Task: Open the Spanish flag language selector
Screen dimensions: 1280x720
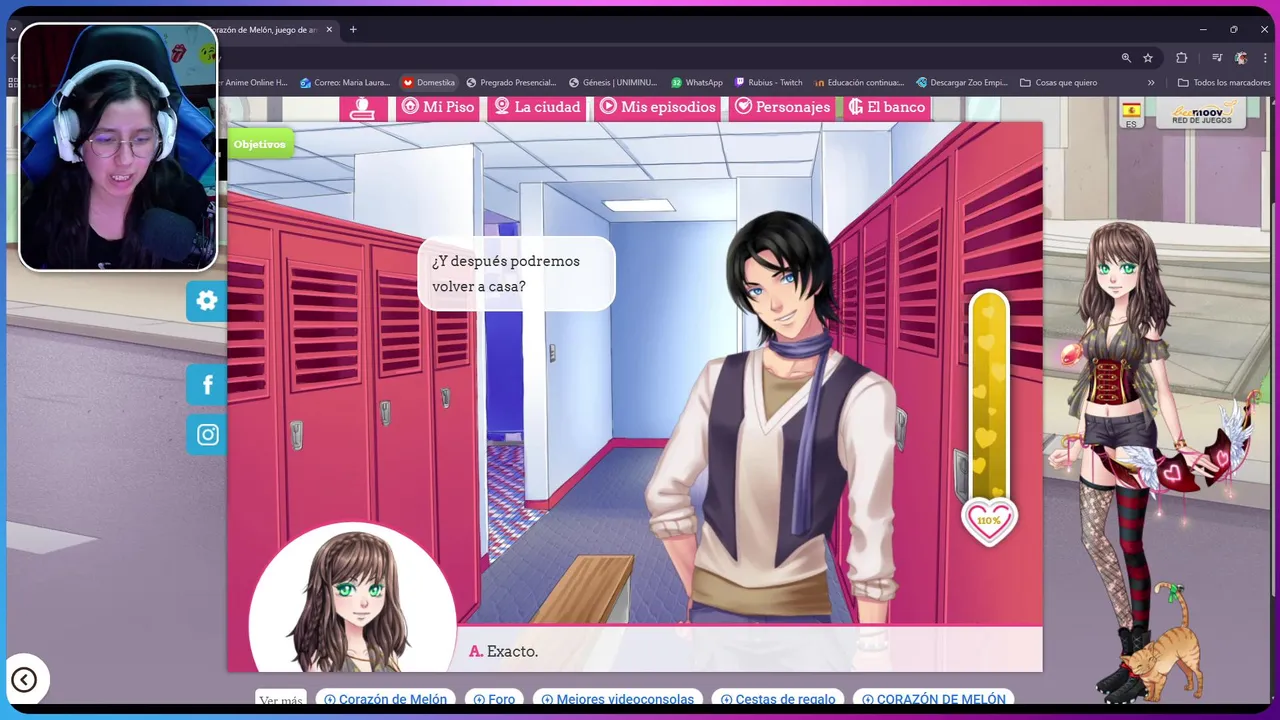Action: (x=1131, y=113)
